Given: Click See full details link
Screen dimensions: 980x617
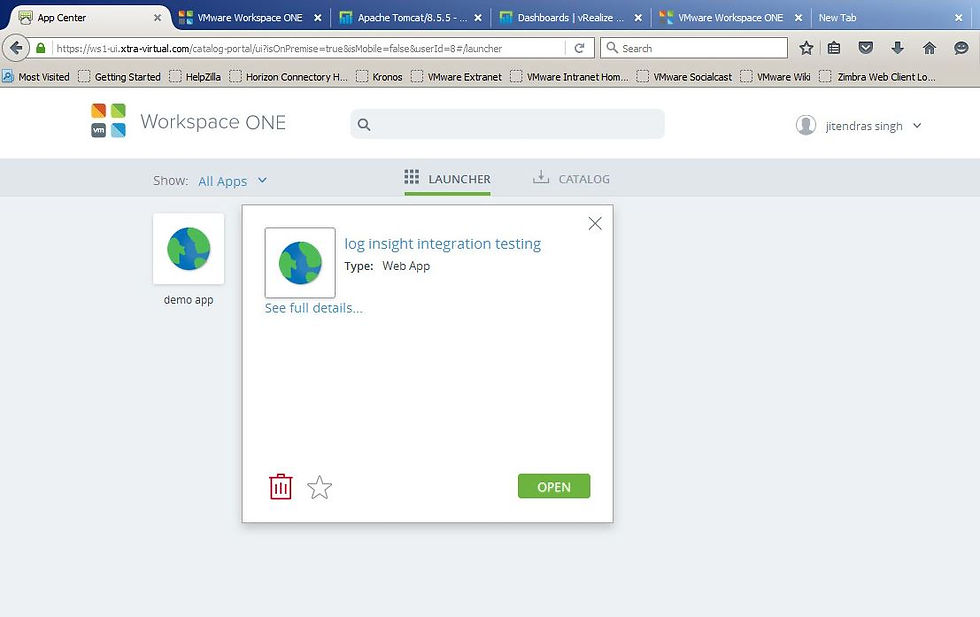Looking at the screenshot, I should click(314, 308).
